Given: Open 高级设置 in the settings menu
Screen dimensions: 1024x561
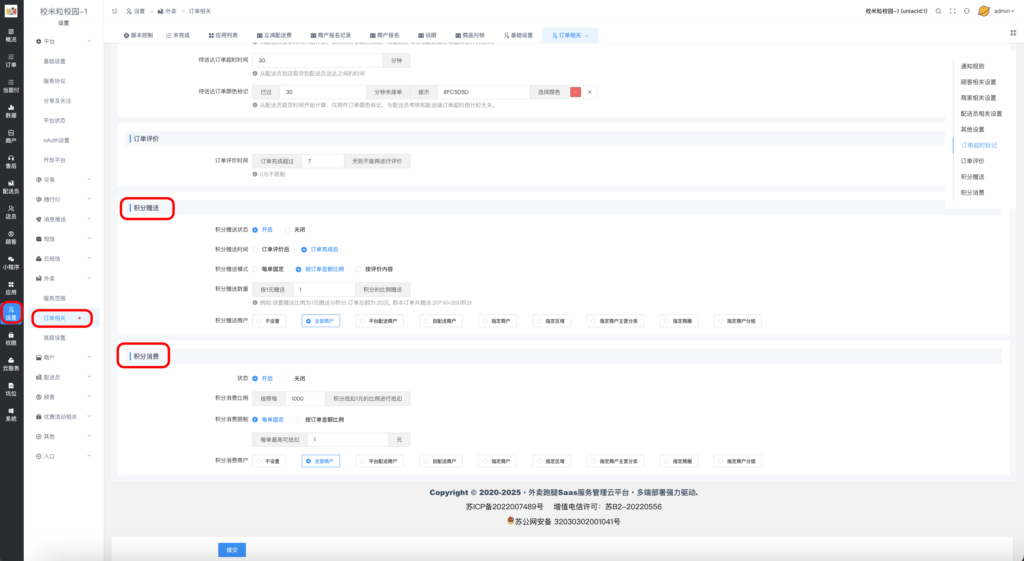Looking at the screenshot, I should click(x=55, y=338).
